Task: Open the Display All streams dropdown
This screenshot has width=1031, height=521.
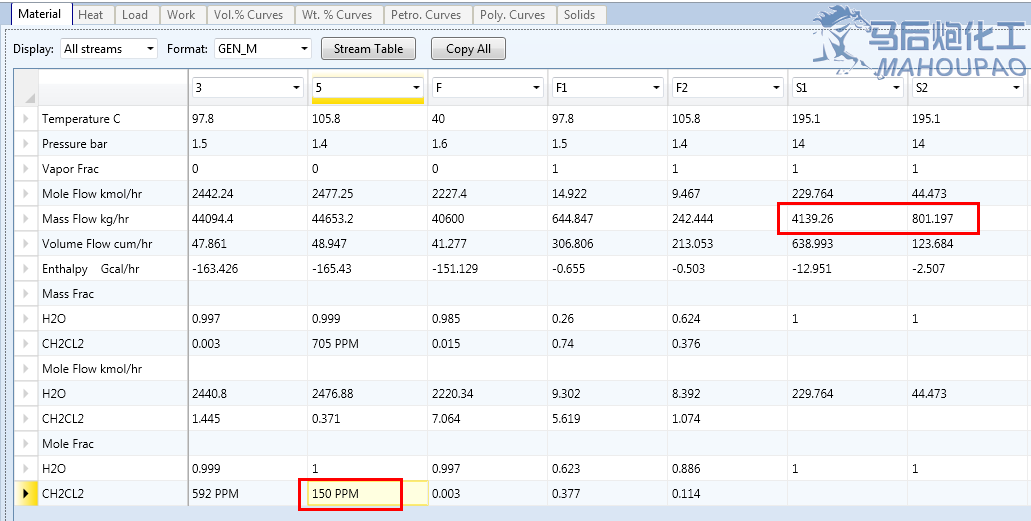Action: [x=108, y=49]
